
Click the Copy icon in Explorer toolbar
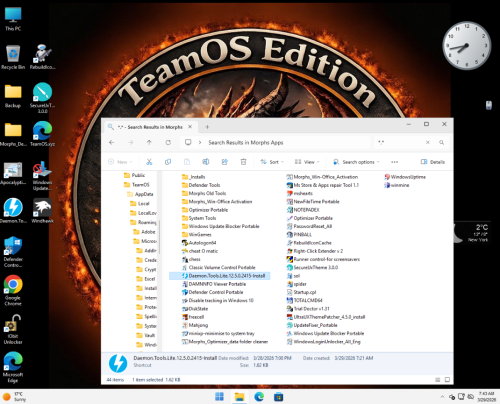tap(168, 162)
